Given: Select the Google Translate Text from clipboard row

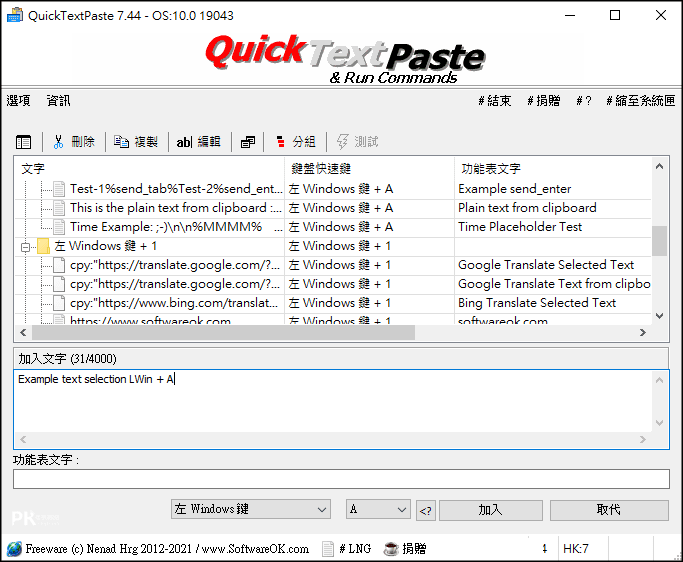Looking at the screenshot, I should [x=333, y=284].
